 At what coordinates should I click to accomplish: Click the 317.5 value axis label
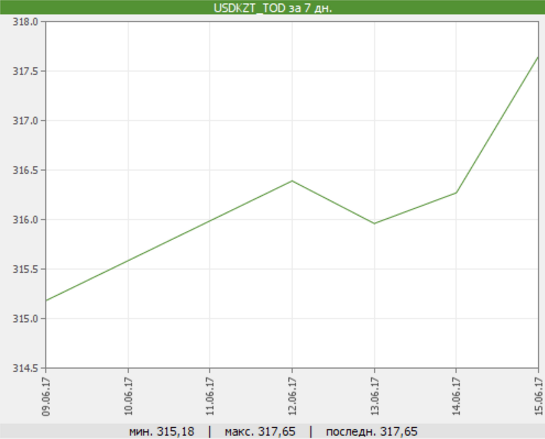click(25, 71)
